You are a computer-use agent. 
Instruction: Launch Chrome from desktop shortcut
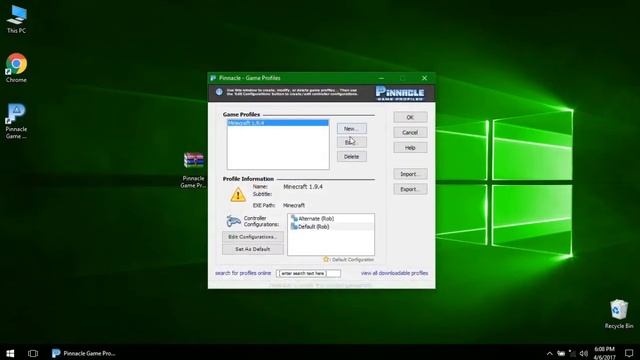point(16,68)
